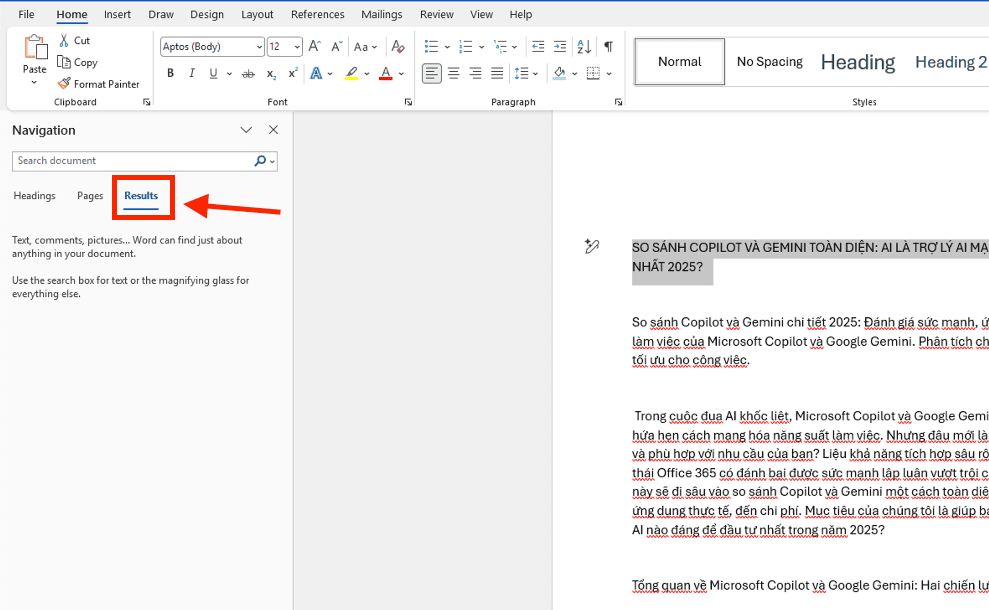This screenshot has width=989, height=610.
Task: Apply the red font color swatch
Action: 385,73
